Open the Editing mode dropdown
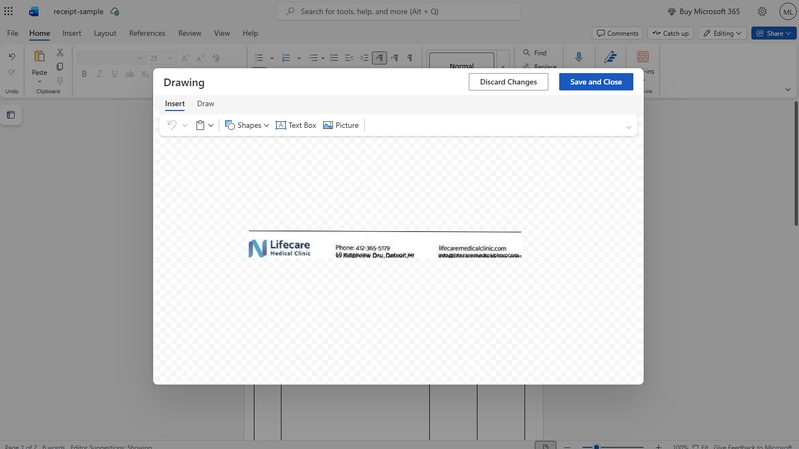Image resolution: width=799 pixels, height=449 pixels. pyautogui.click(x=723, y=33)
